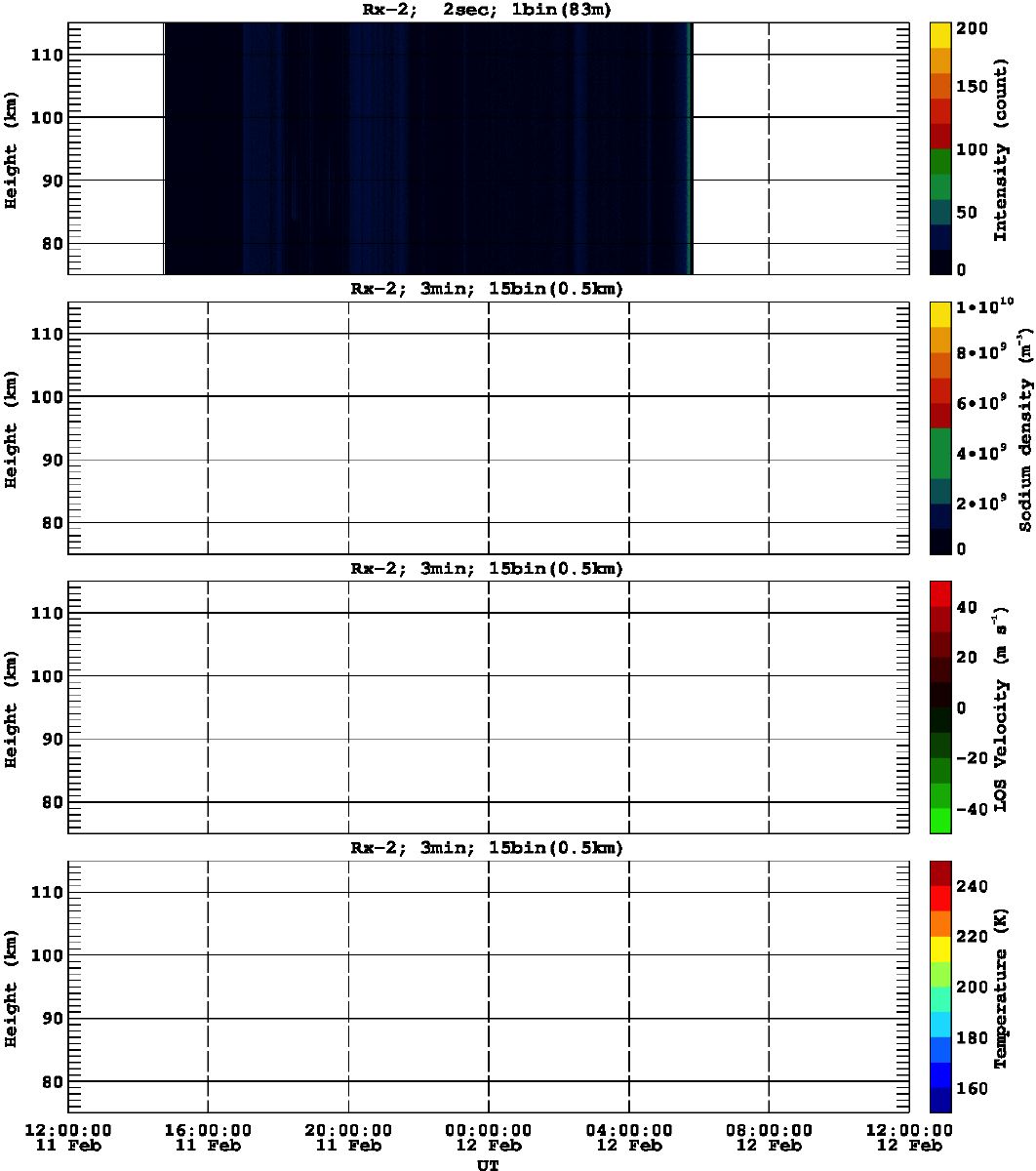The height and width of the screenshot is (1171, 1036).
Task: Select the title above the LOS Velocity panel
Action: tap(487, 569)
